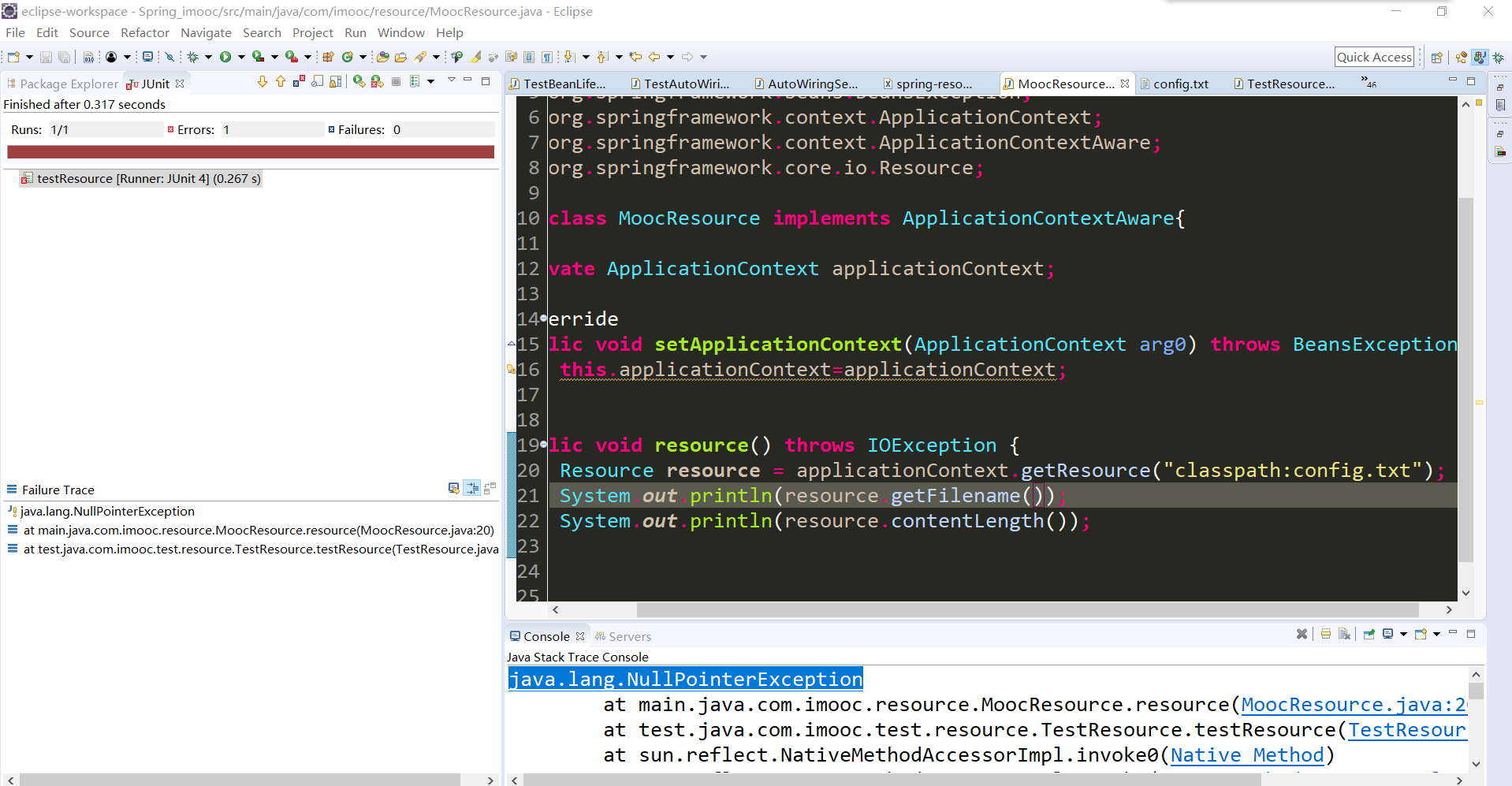
Task: Save the current file
Action: coord(45,56)
